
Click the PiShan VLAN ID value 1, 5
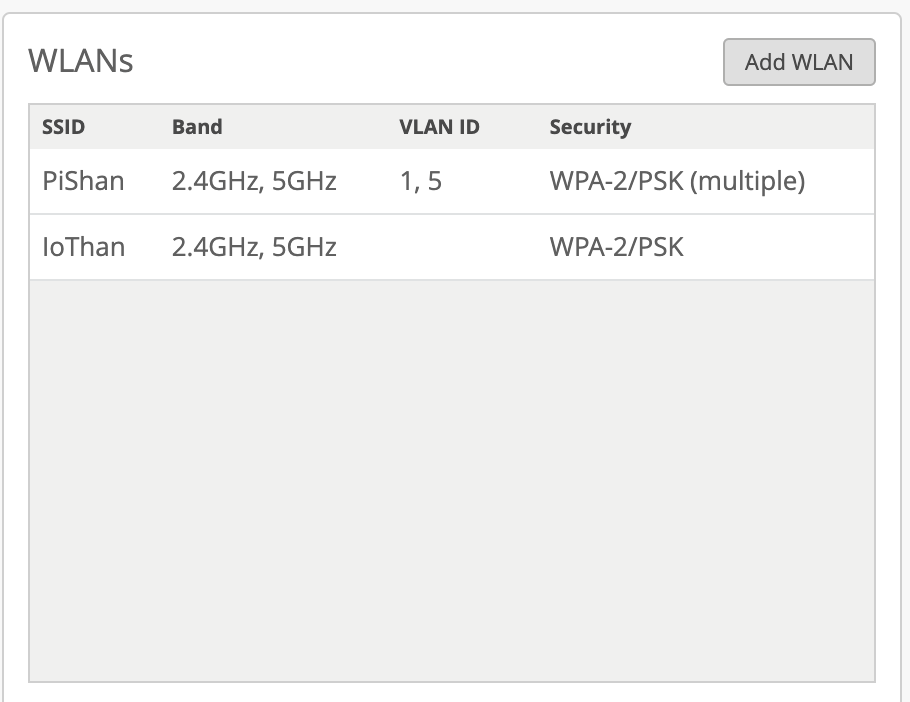click(420, 181)
